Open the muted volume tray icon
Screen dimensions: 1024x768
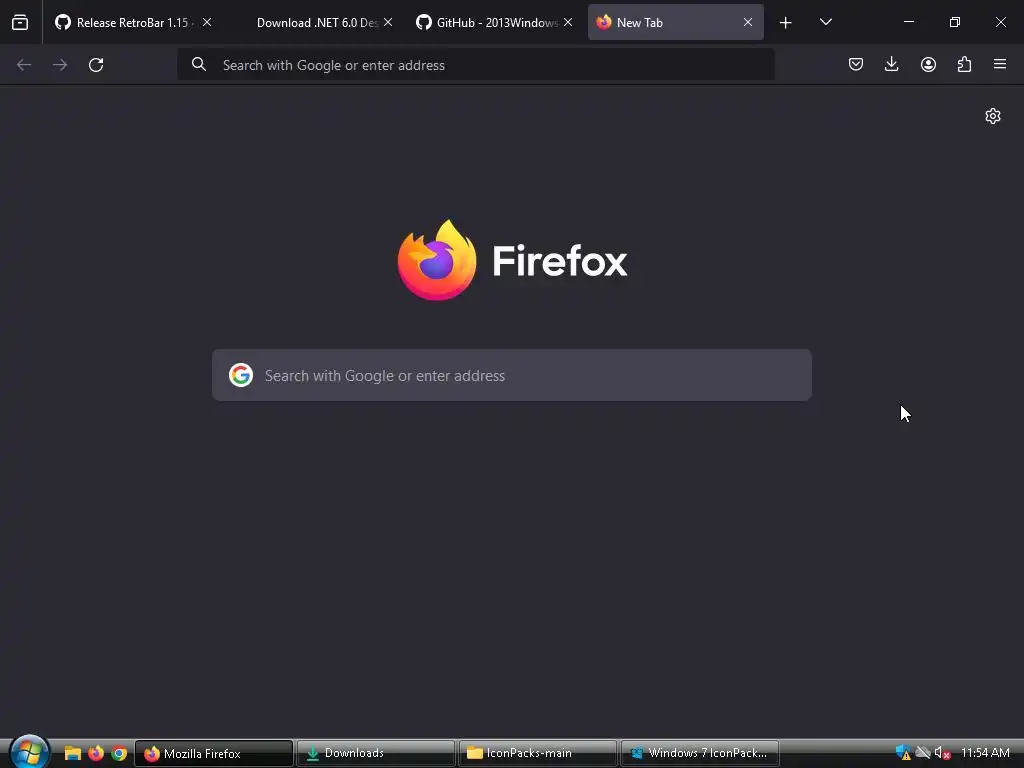pos(942,753)
